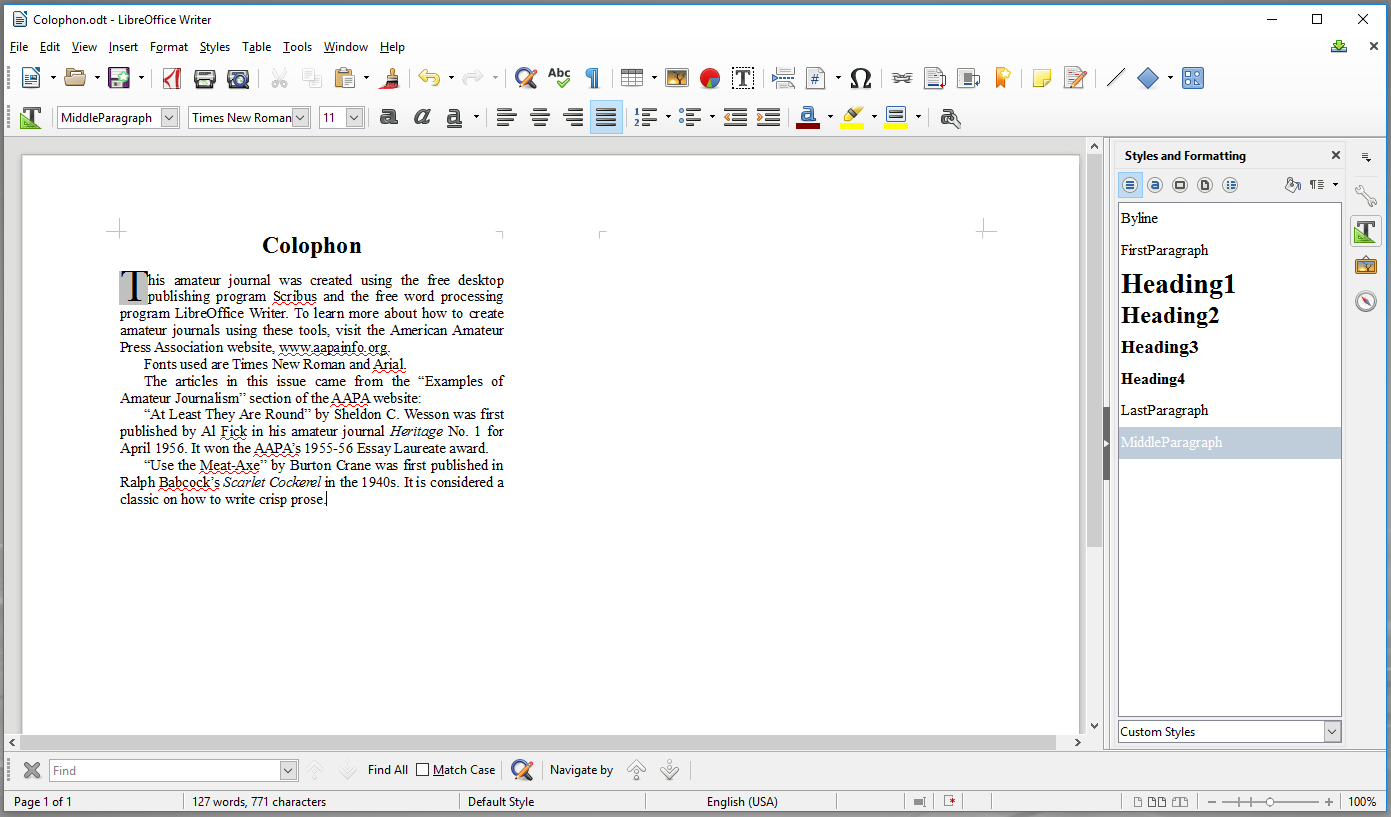1391x817 pixels.
Task: Insert an image
Action: tap(677, 78)
